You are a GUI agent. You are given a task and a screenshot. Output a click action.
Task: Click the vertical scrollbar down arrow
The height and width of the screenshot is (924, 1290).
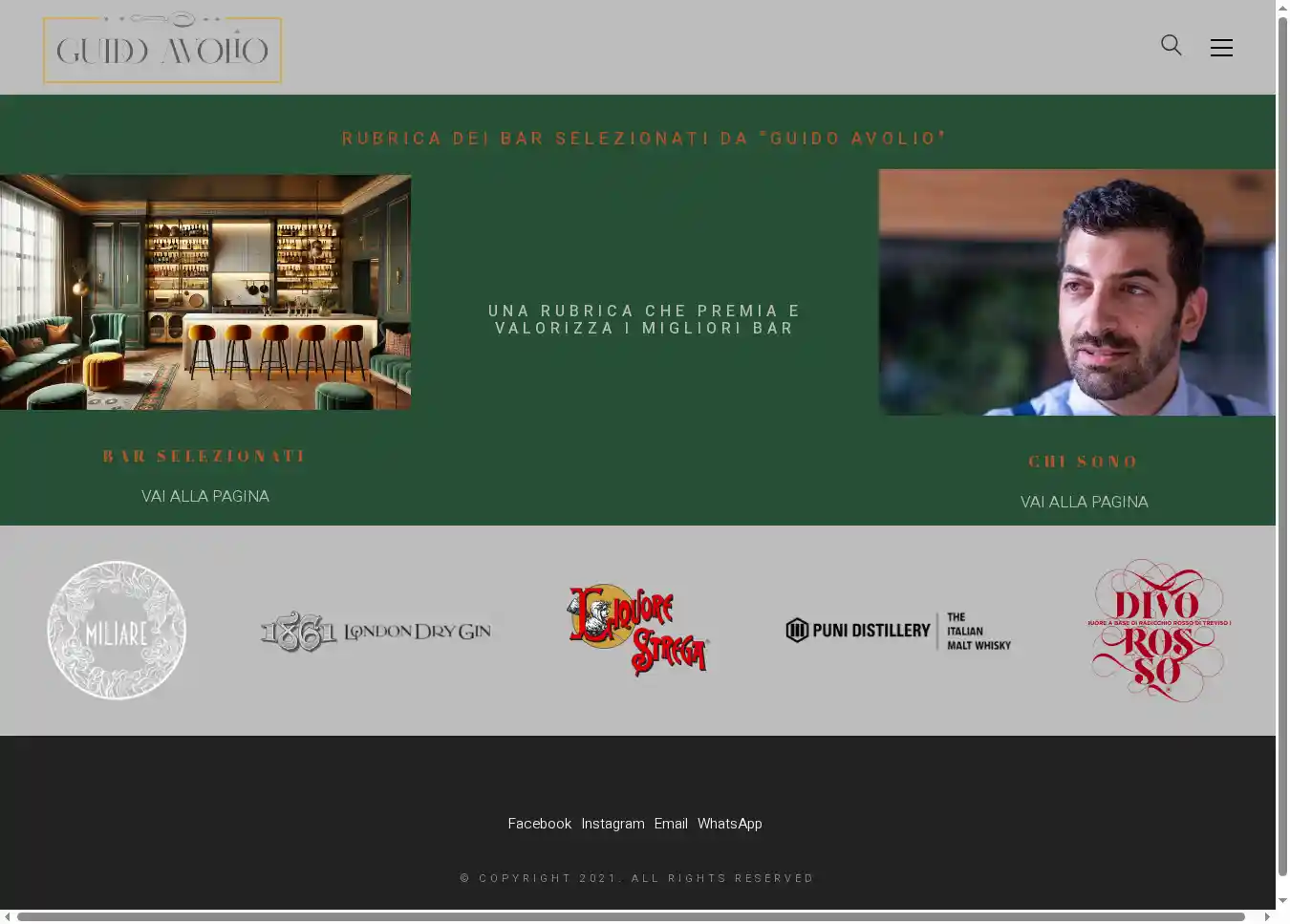pyautogui.click(x=1282, y=901)
